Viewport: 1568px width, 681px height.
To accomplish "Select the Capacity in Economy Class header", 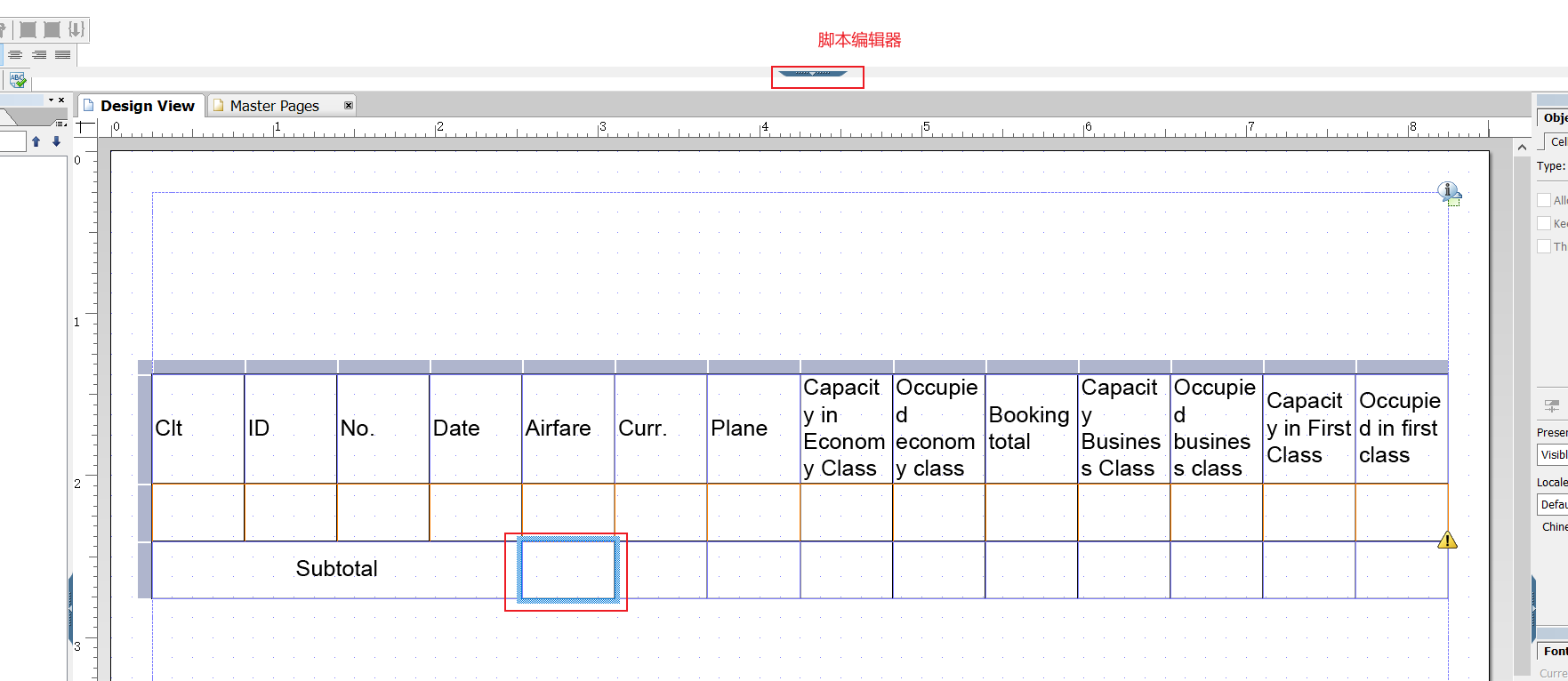I will 847,429.
